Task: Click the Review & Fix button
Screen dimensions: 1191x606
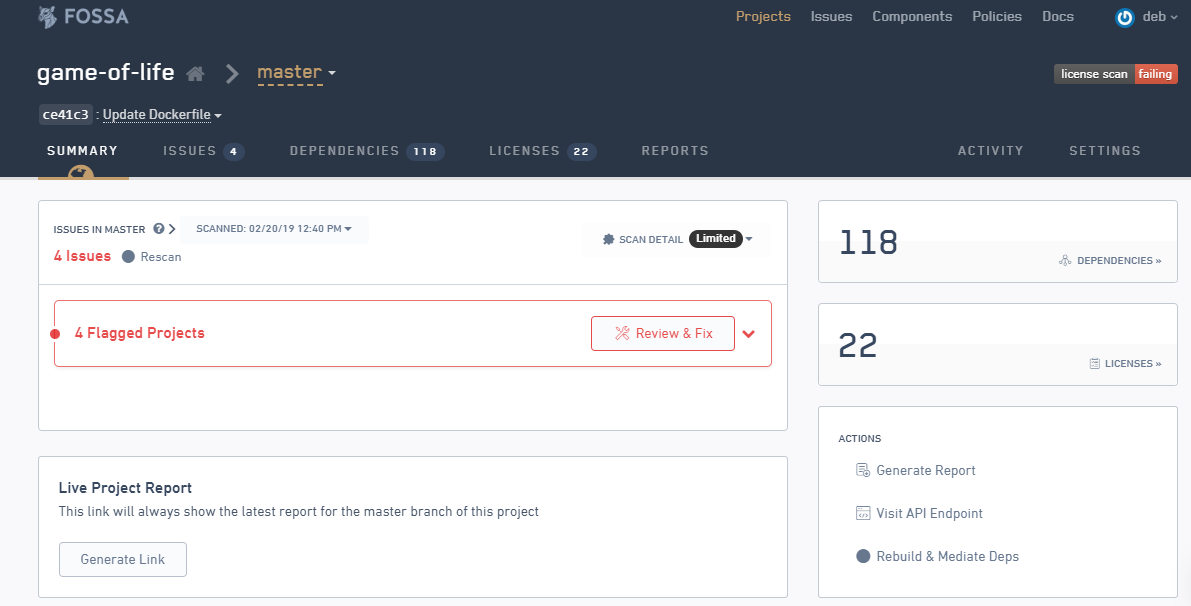Action: click(x=663, y=333)
